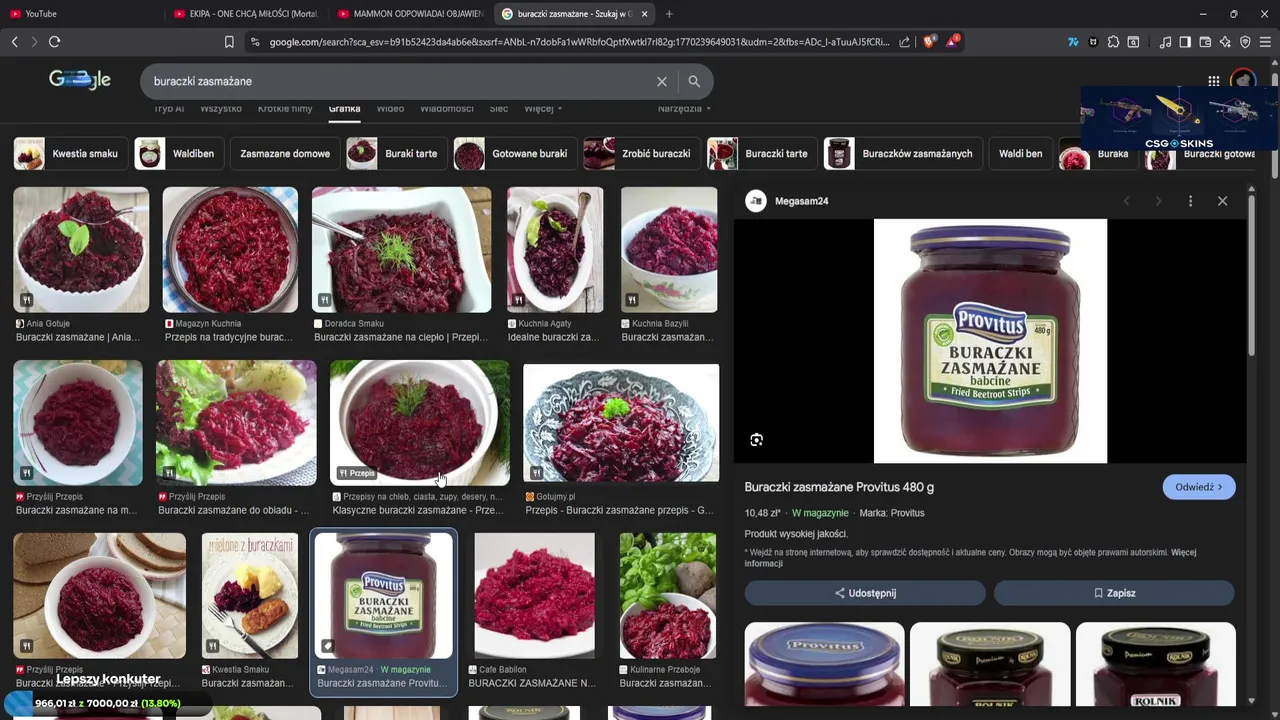1280x720 pixels.
Task: Open selected Megasam24 Provitus jar thumbnail
Action: pos(384,596)
